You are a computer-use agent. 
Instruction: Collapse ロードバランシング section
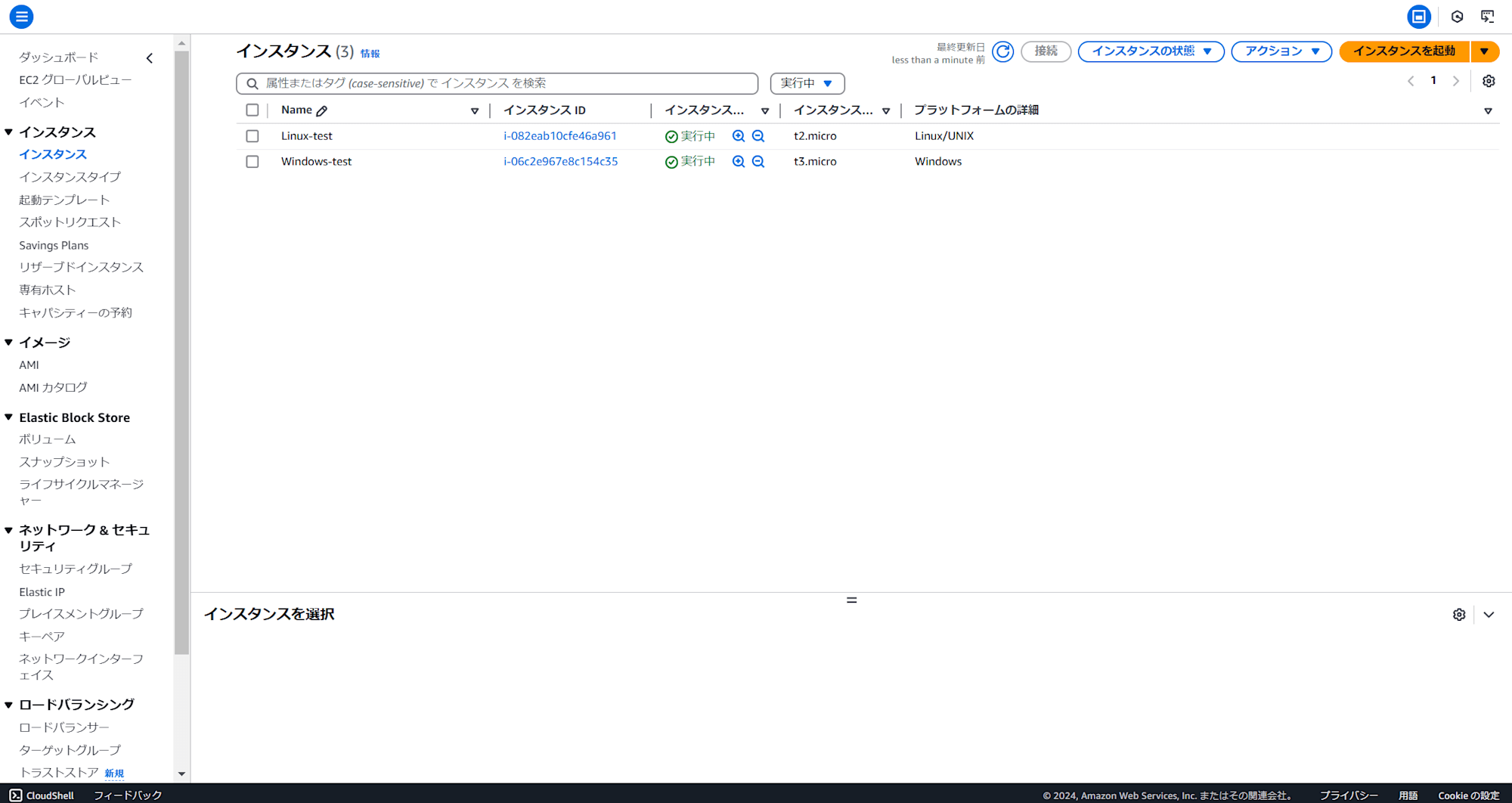(9, 705)
